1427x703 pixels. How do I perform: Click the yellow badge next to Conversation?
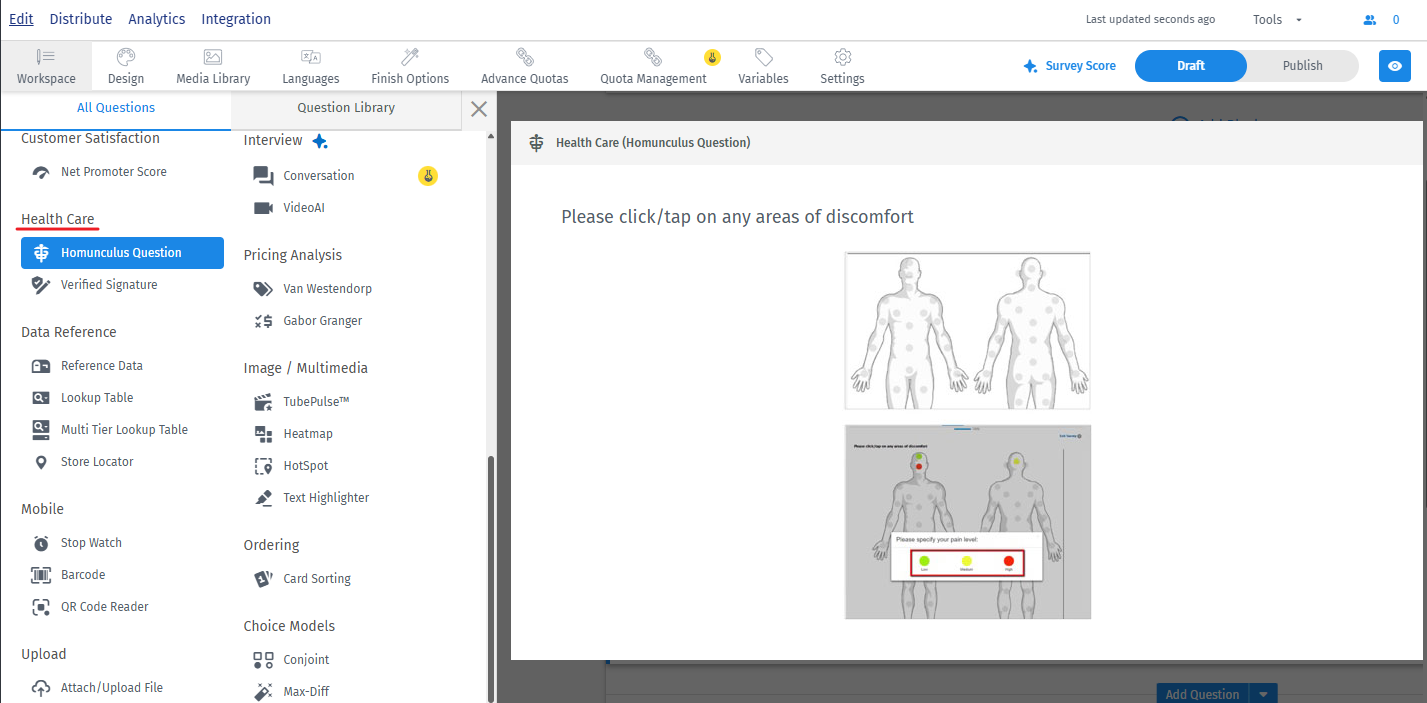point(428,176)
